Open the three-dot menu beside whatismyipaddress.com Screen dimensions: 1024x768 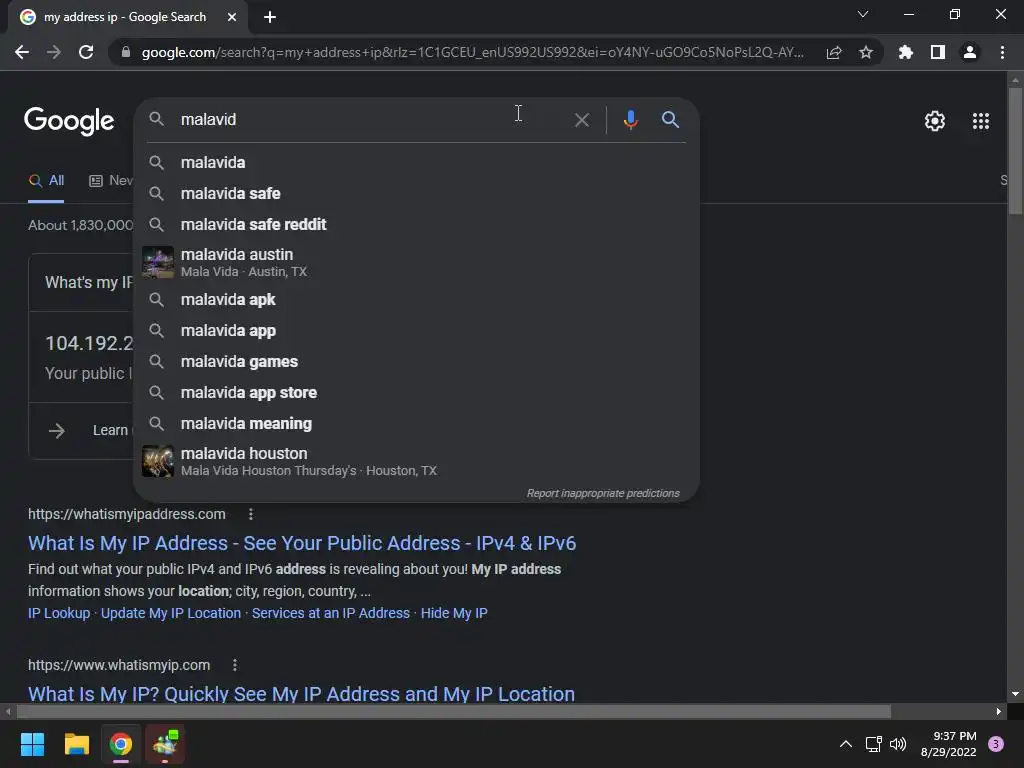251,515
